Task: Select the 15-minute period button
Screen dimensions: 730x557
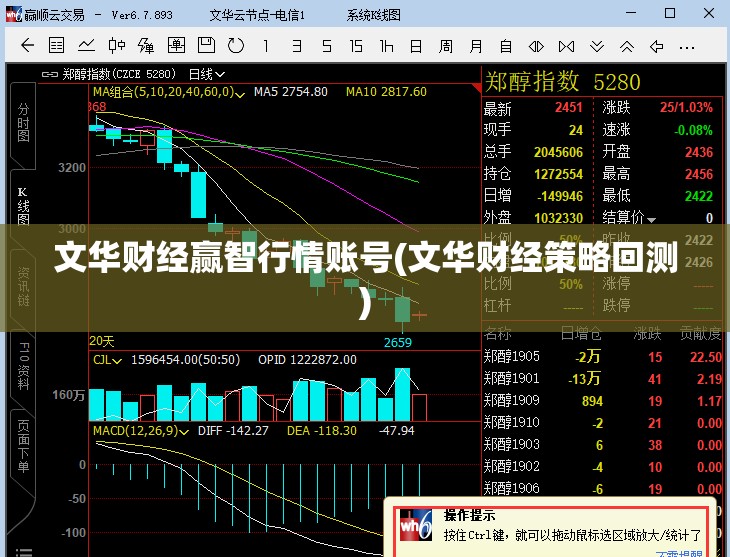Action: pos(356,46)
